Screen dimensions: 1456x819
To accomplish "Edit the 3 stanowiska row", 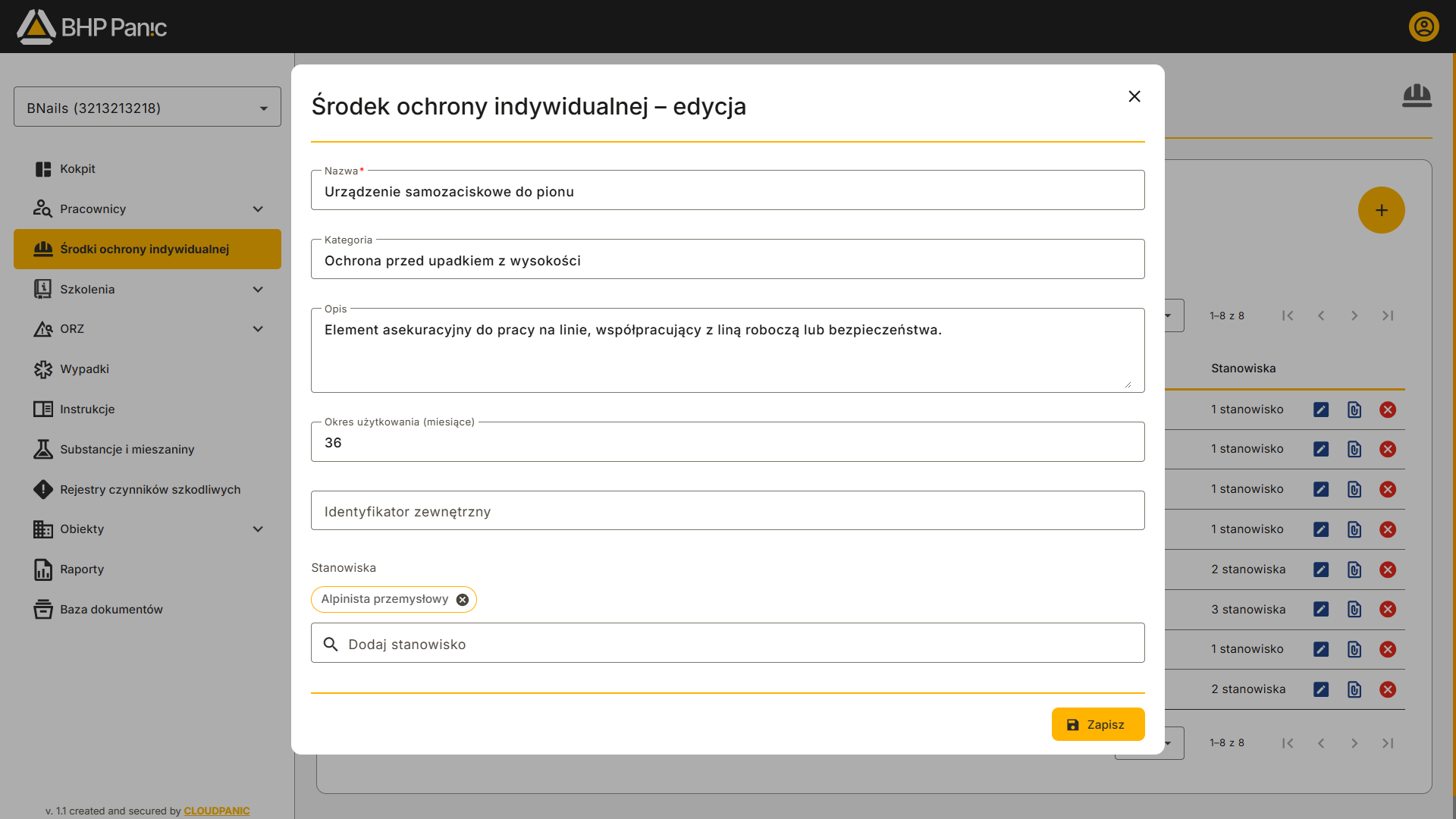I will [x=1320, y=609].
